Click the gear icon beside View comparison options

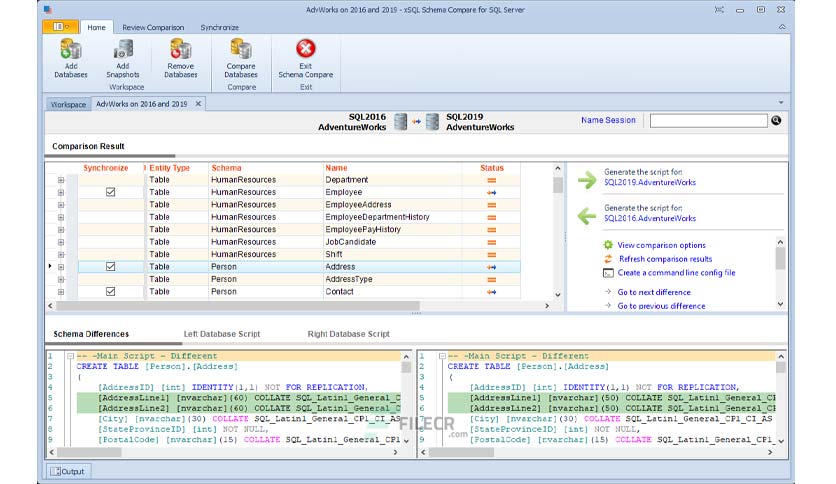(x=608, y=245)
